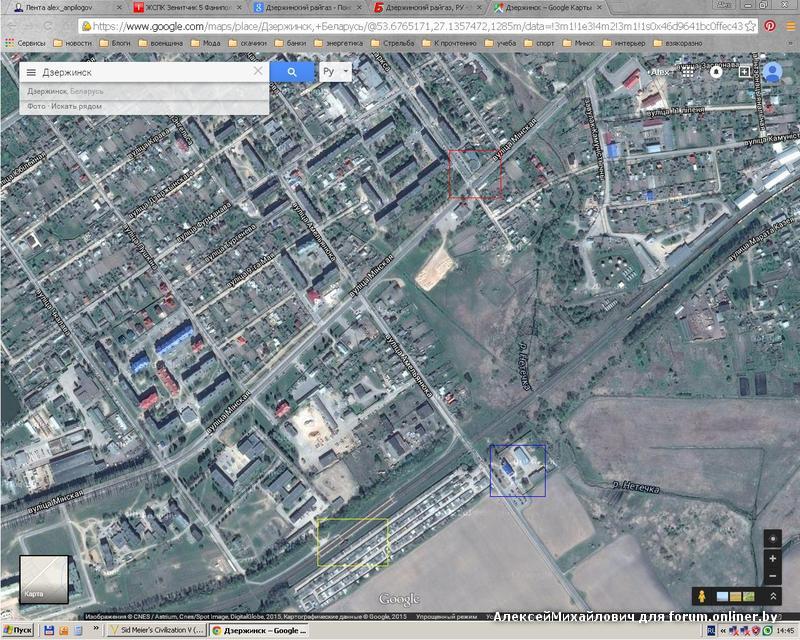Open the взакоразно bookmarks folder
The height and width of the screenshot is (640, 800).
[x=678, y=43]
